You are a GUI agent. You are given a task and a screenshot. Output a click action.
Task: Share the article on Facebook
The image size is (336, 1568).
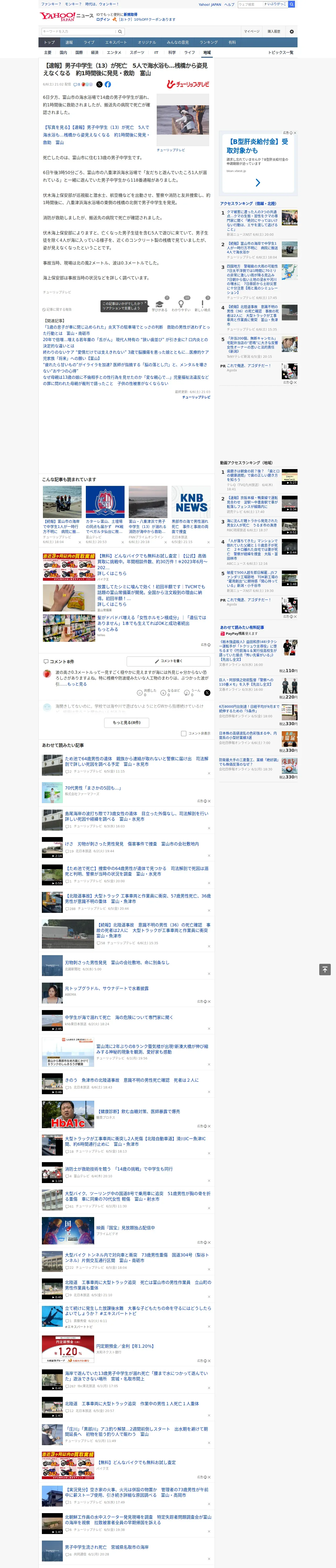(x=108, y=85)
